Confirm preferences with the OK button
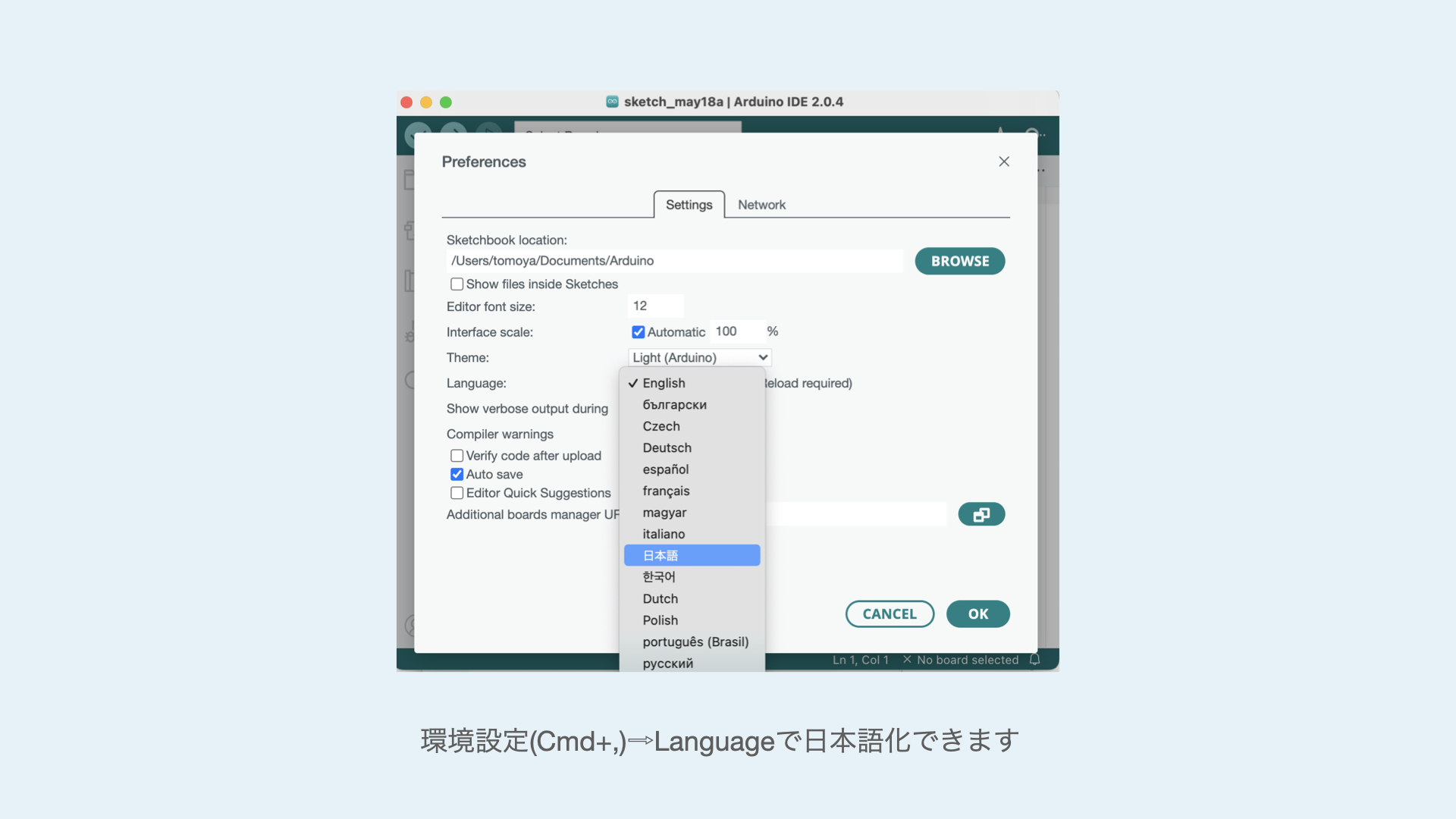 [977, 614]
